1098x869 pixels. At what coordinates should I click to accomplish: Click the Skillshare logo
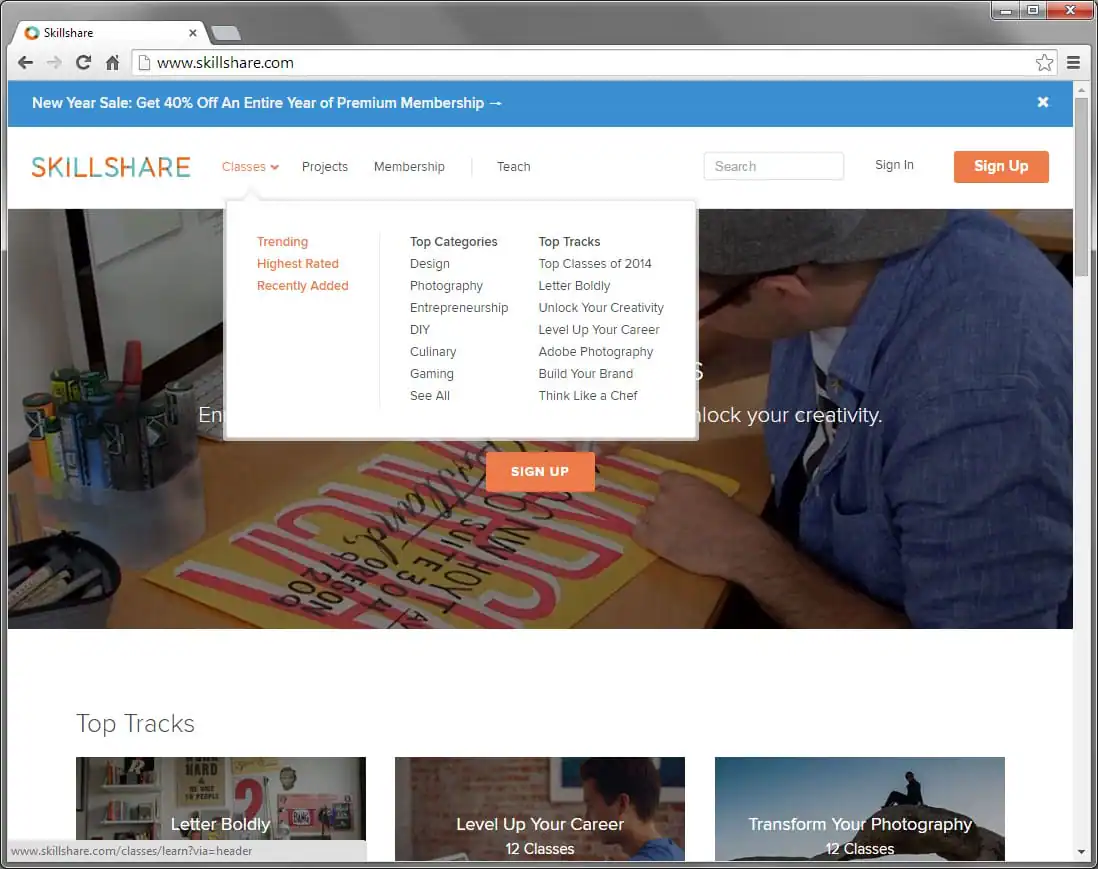pos(111,167)
